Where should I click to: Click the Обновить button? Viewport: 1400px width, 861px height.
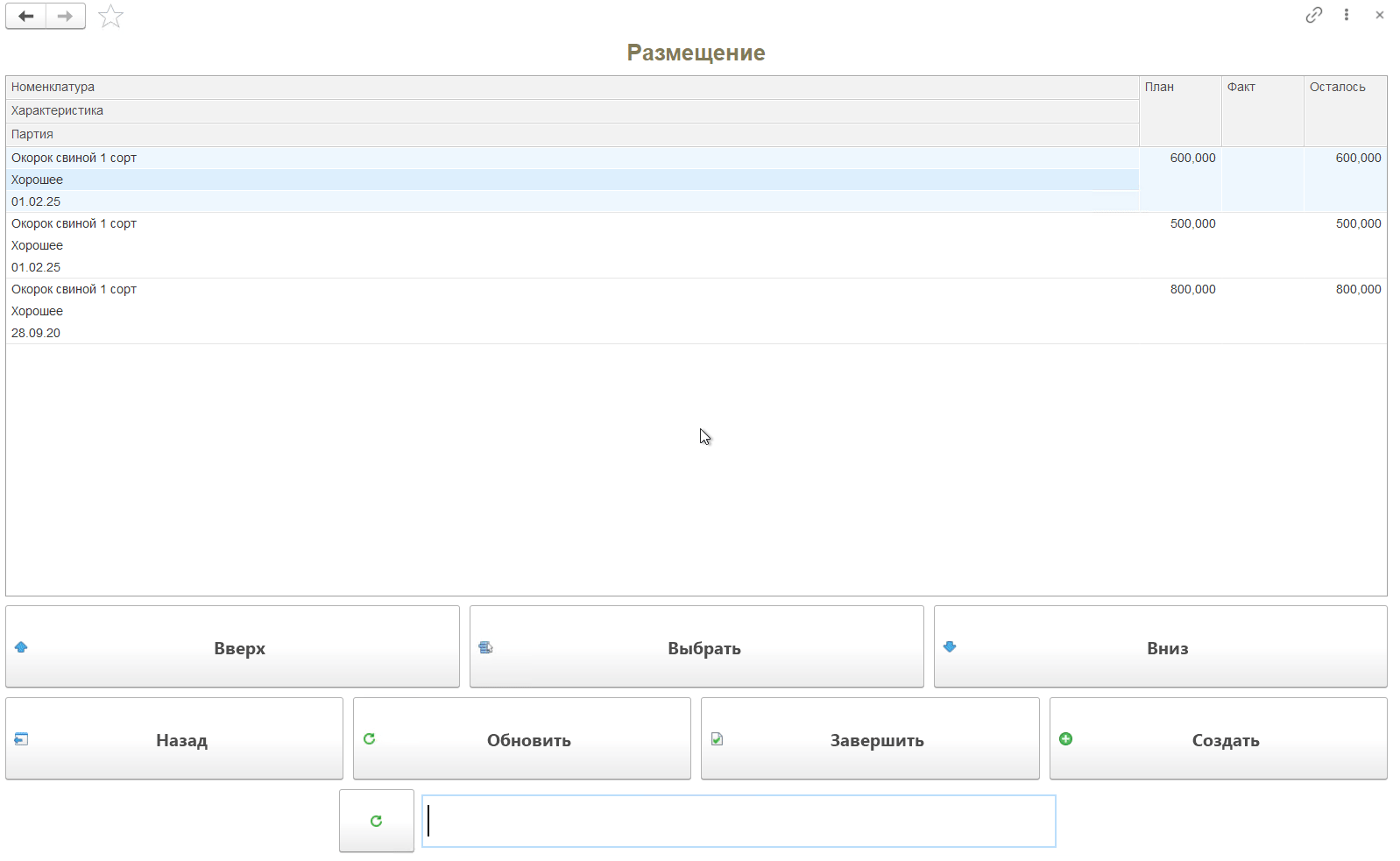point(522,739)
